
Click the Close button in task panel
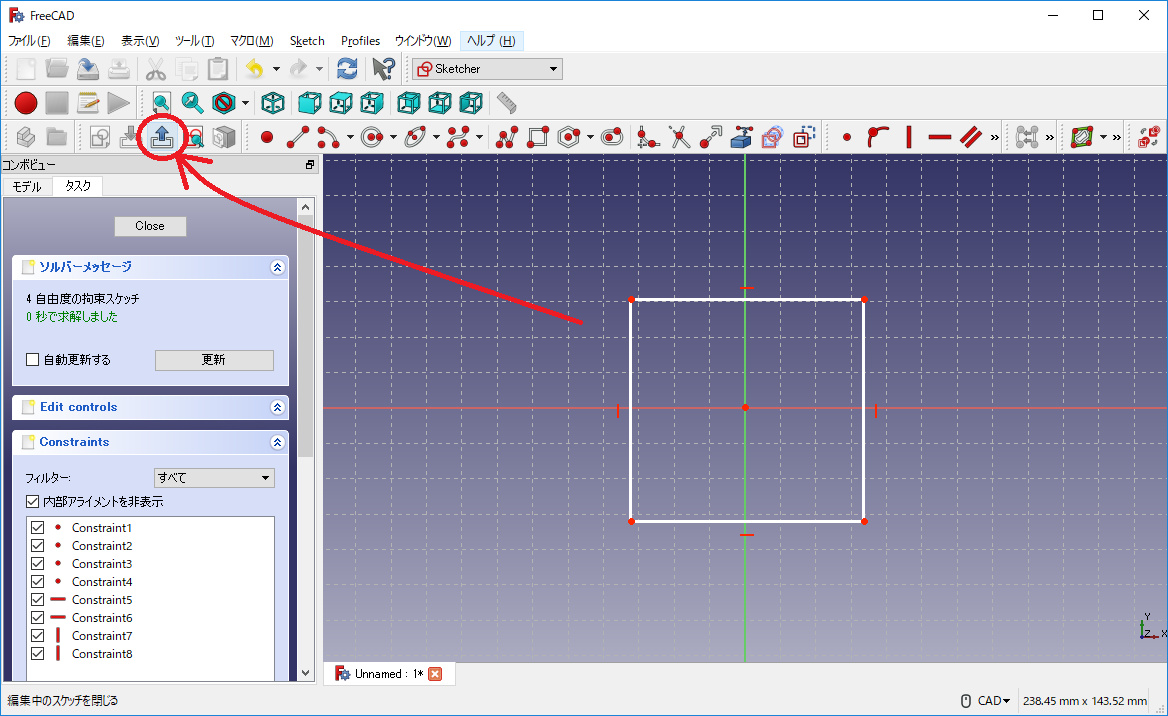150,226
